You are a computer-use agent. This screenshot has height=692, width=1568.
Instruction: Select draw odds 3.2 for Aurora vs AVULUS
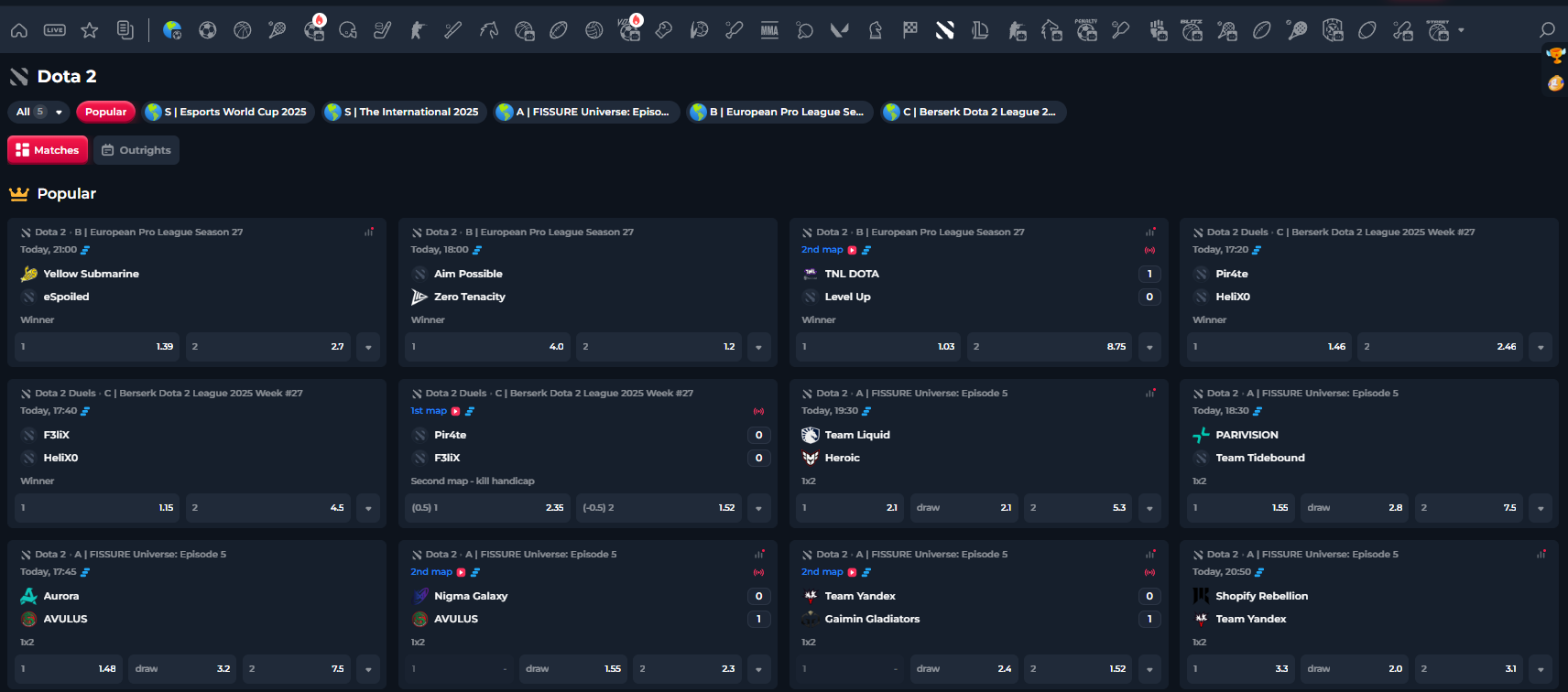(183, 669)
